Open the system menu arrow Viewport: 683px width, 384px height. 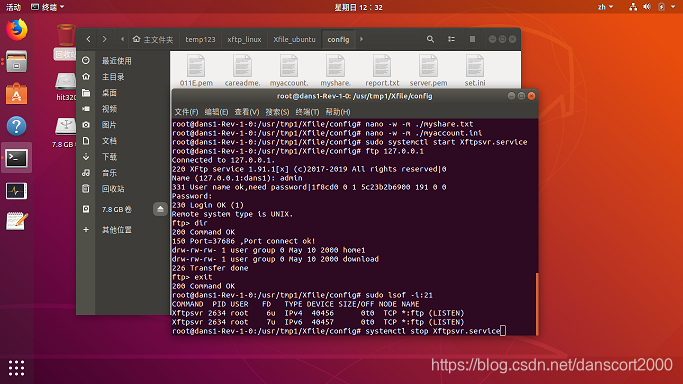pyautogui.click(x=673, y=7)
